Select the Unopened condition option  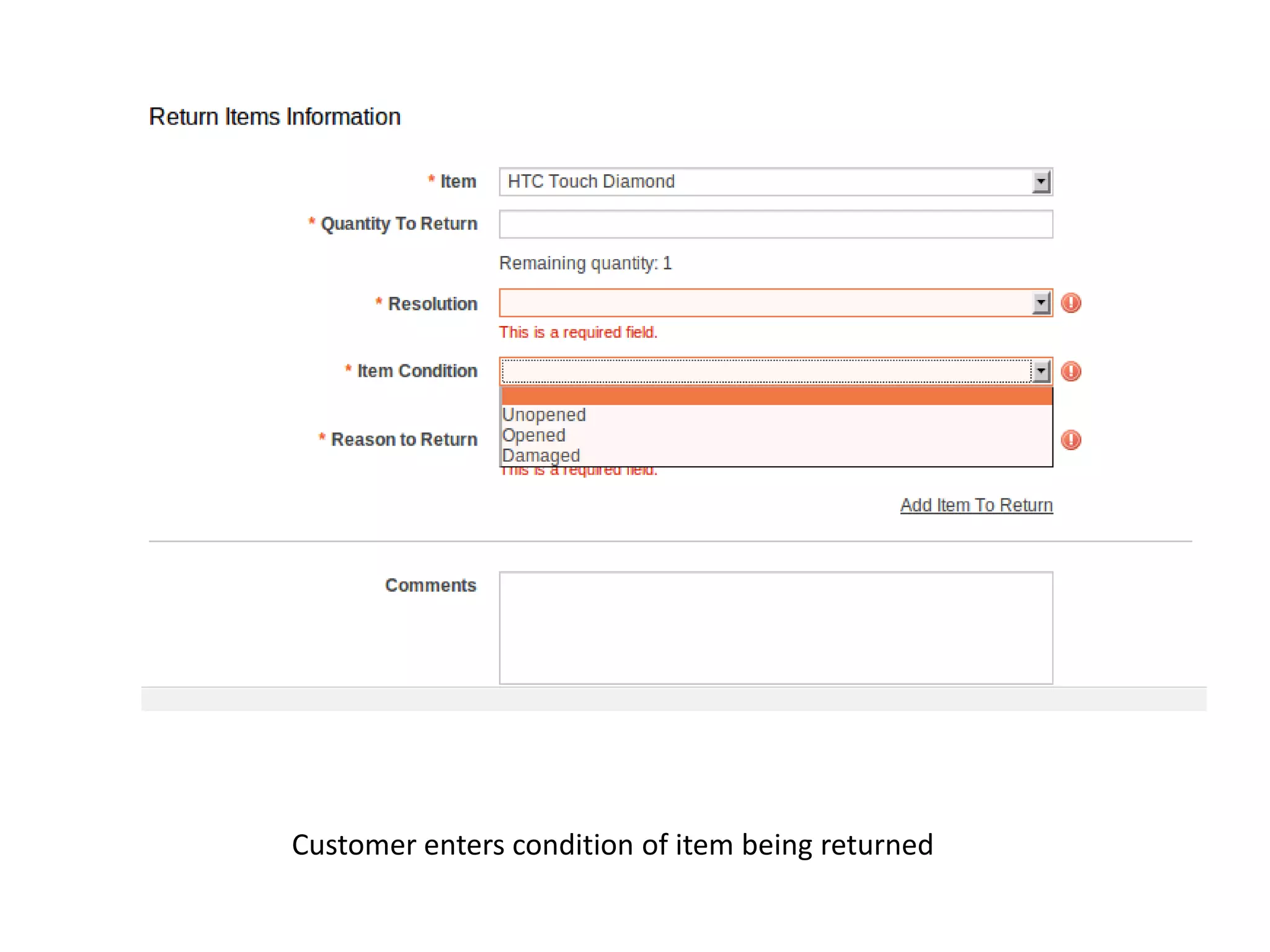point(544,415)
